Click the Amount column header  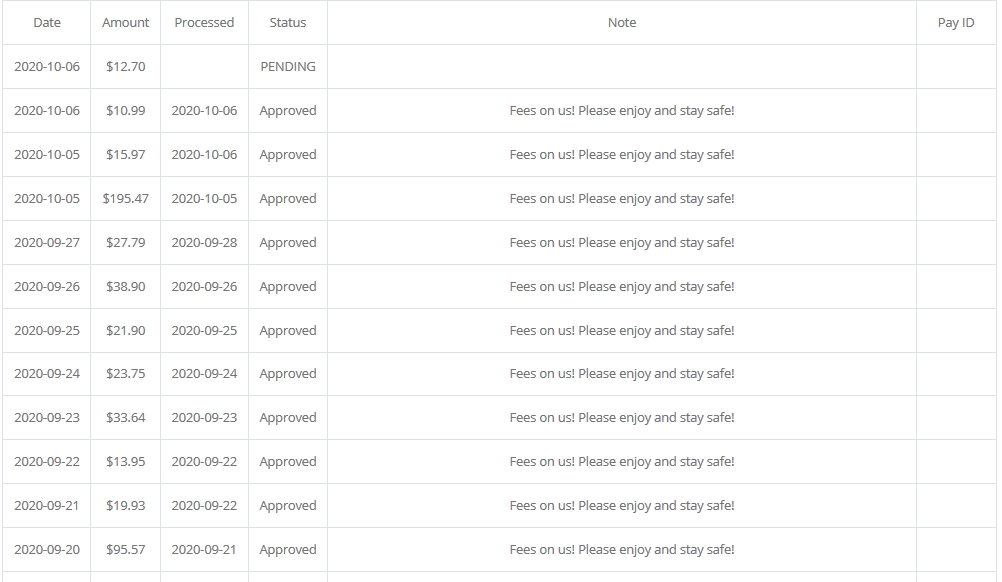[x=126, y=23]
